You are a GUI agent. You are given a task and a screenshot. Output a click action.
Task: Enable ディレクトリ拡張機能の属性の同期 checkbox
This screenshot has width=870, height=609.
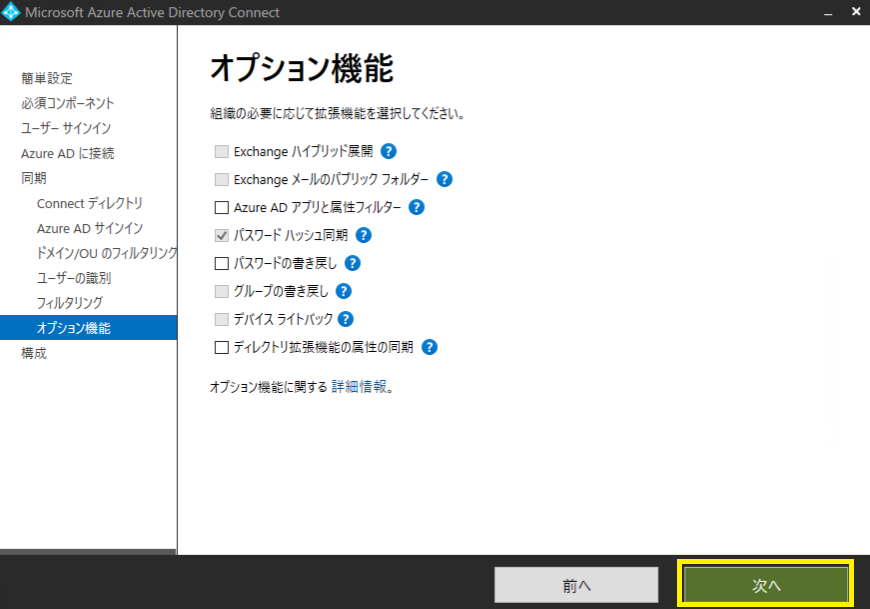(x=221, y=347)
